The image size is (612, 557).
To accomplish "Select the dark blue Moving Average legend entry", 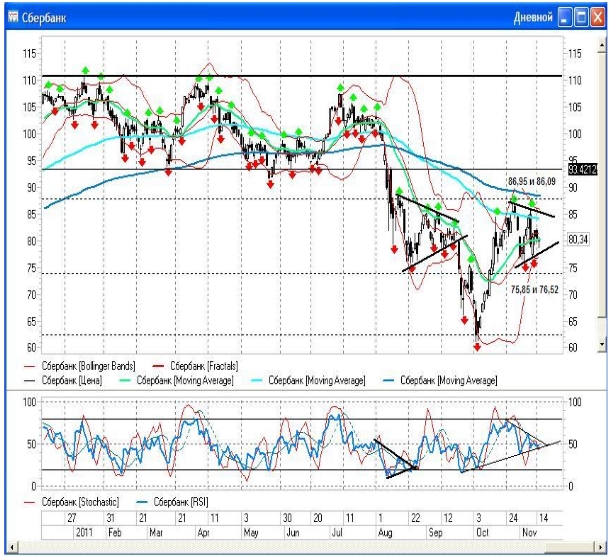I will [439, 380].
